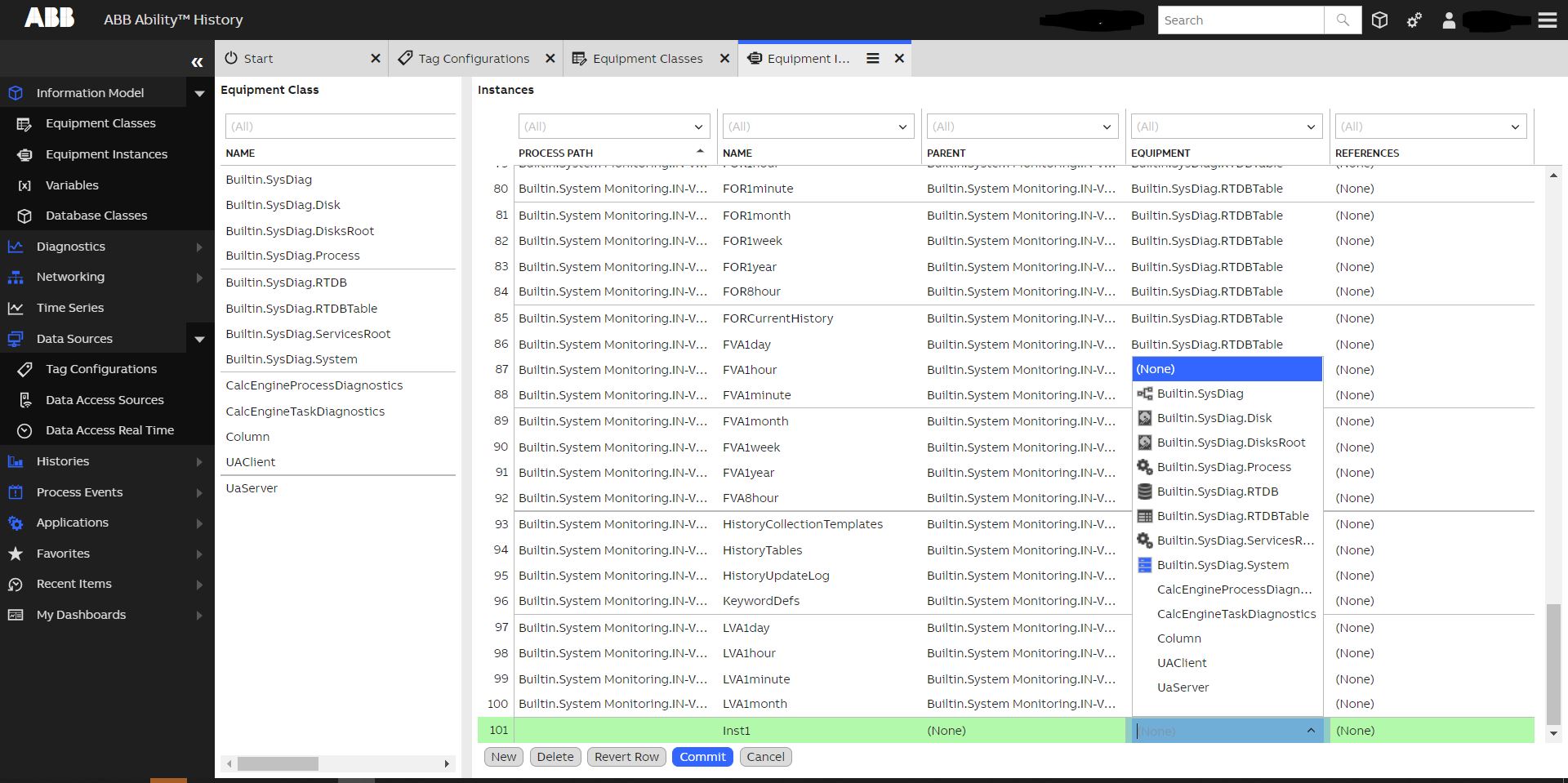The image size is (1568, 783).
Task: Click the Cancel button
Action: (765, 757)
